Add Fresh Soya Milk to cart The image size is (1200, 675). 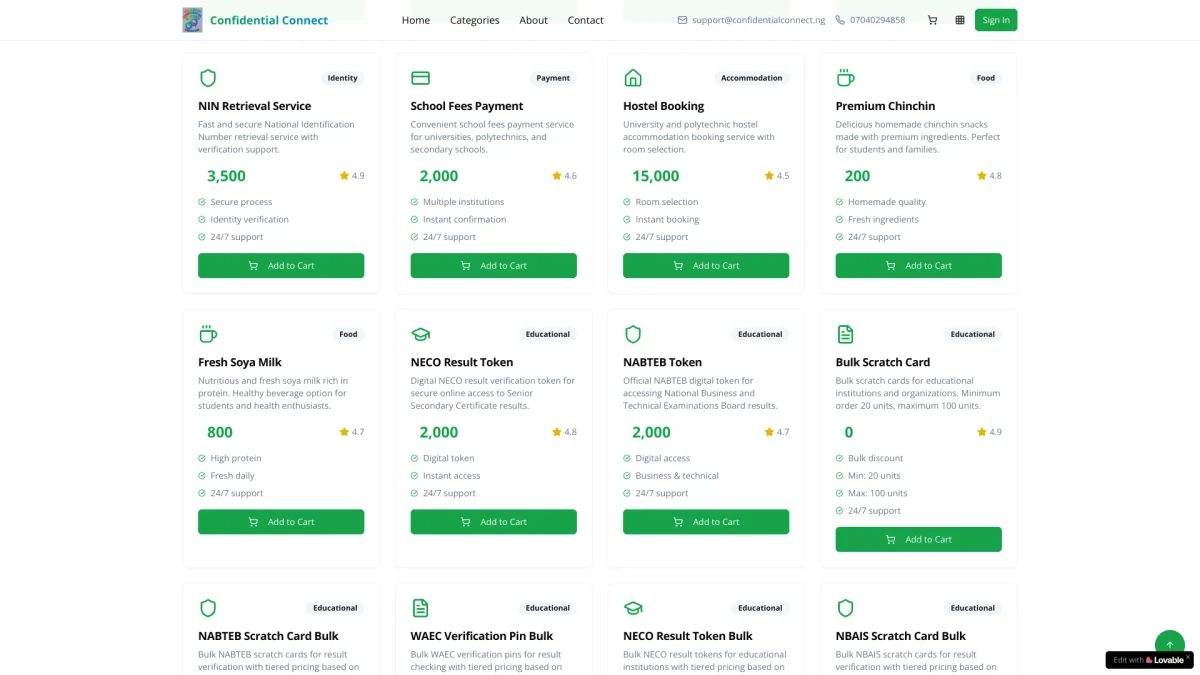281,522
